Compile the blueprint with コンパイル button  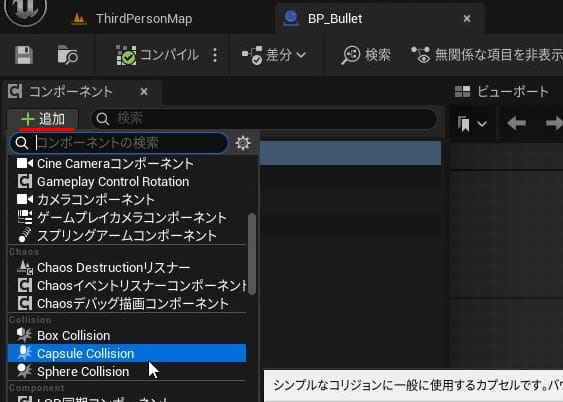[157, 55]
